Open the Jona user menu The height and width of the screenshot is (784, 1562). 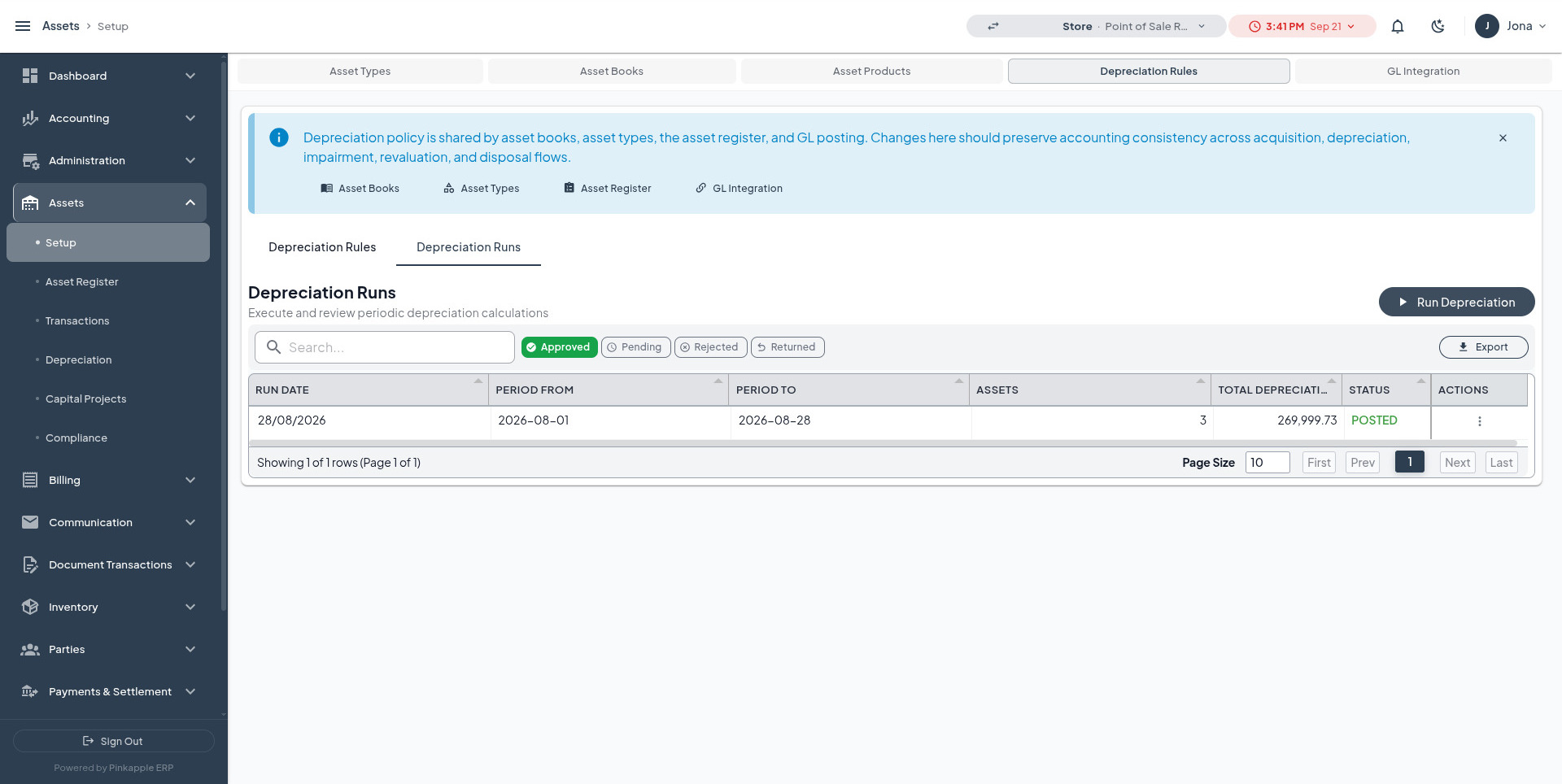pyautogui.click(x=1511, y=26)
